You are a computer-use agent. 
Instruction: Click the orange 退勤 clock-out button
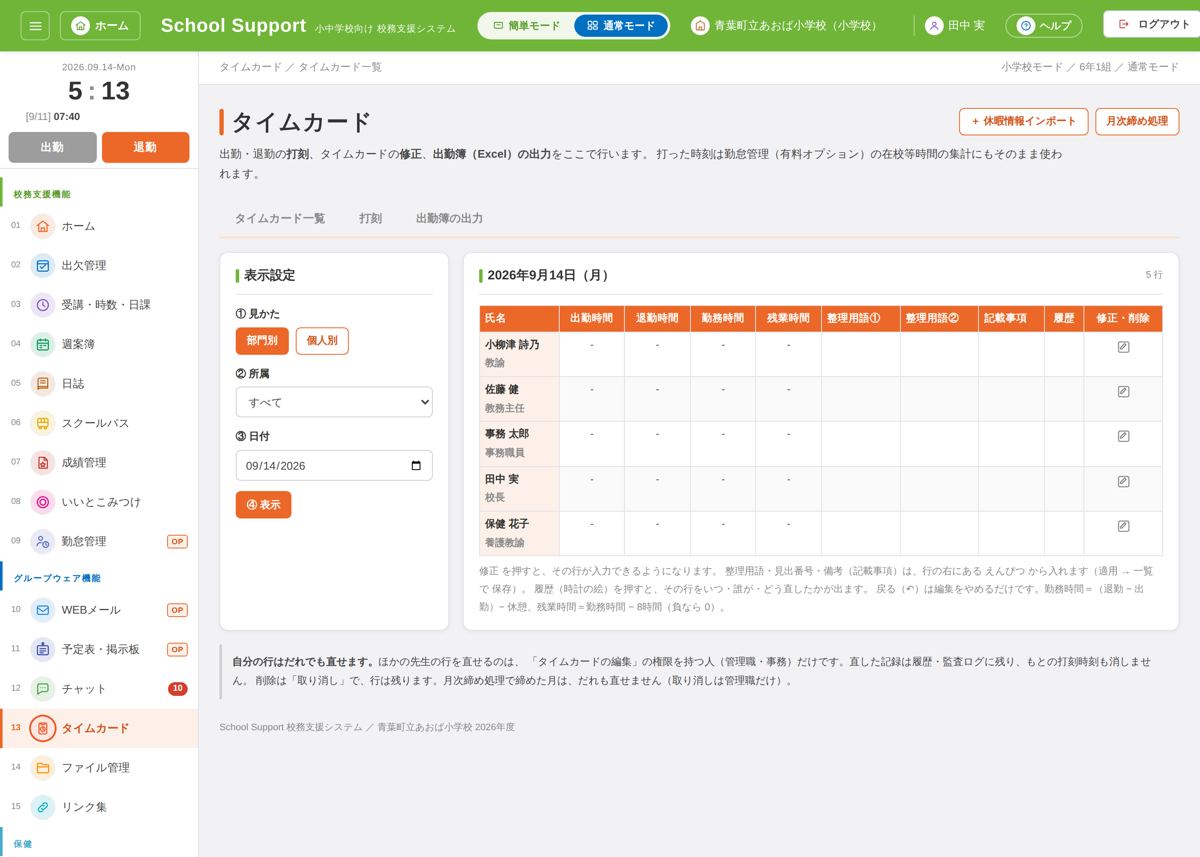click(x=145, y=147)
